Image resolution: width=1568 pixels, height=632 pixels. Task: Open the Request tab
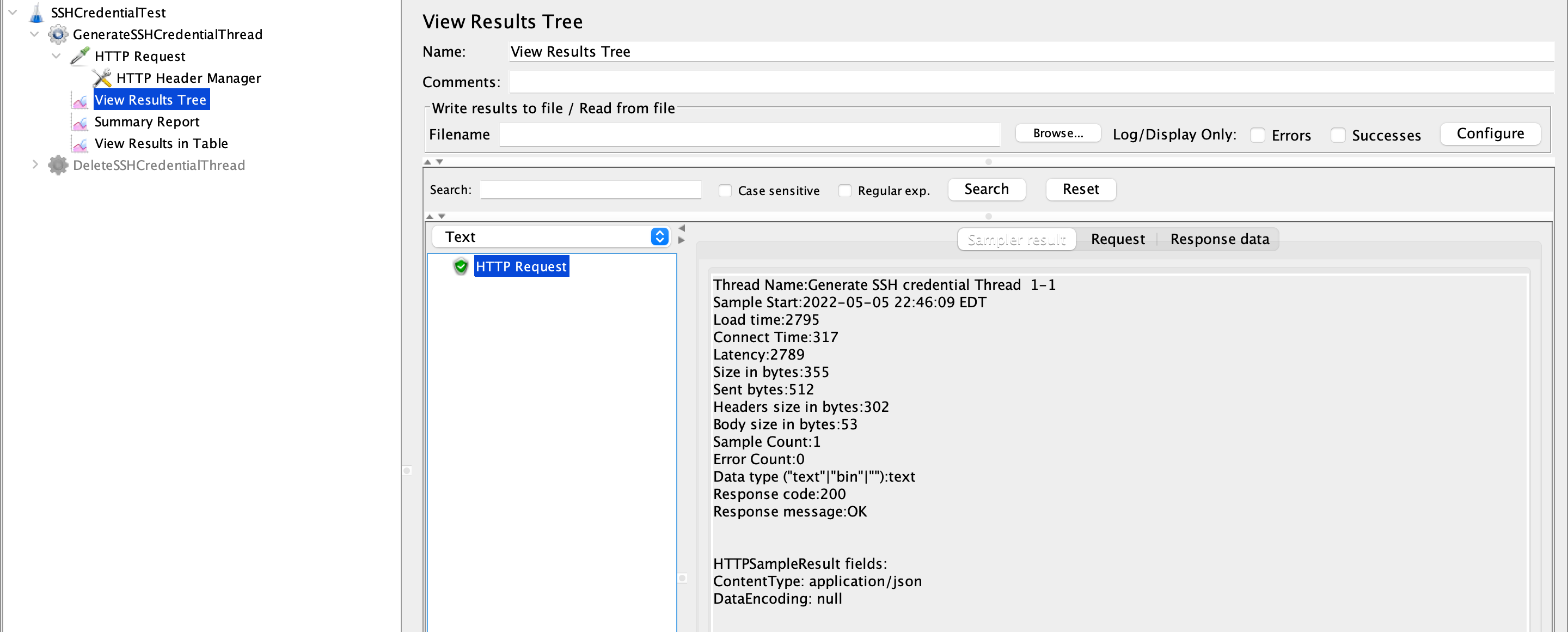tap(1117, 239)
